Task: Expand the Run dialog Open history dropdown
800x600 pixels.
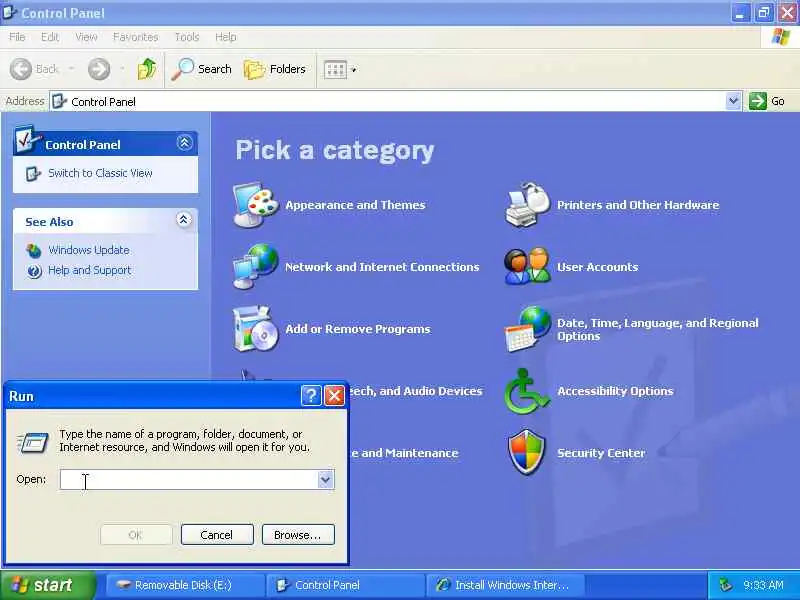Action: click(x=325, y=480)
